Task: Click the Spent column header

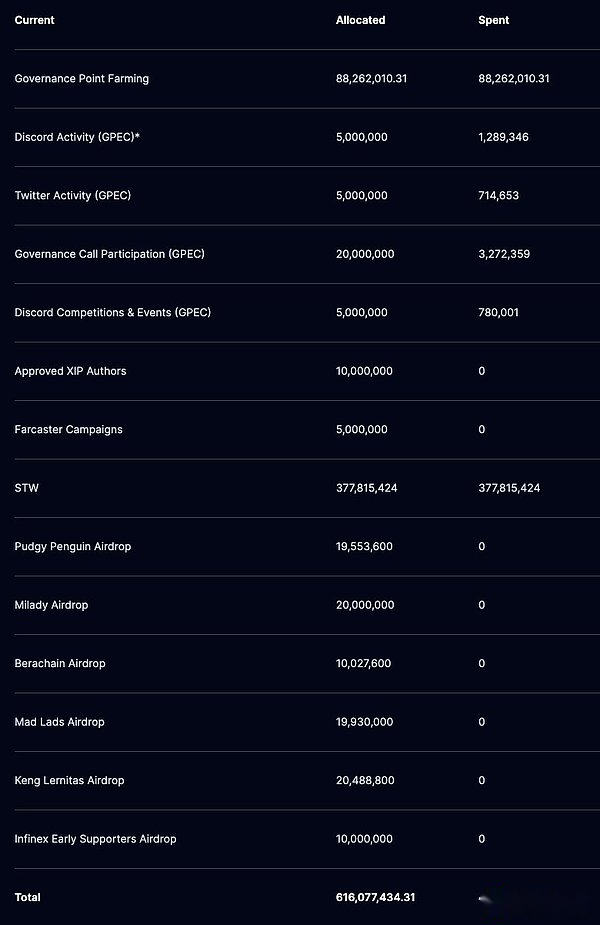Action: tap(493, 20)
